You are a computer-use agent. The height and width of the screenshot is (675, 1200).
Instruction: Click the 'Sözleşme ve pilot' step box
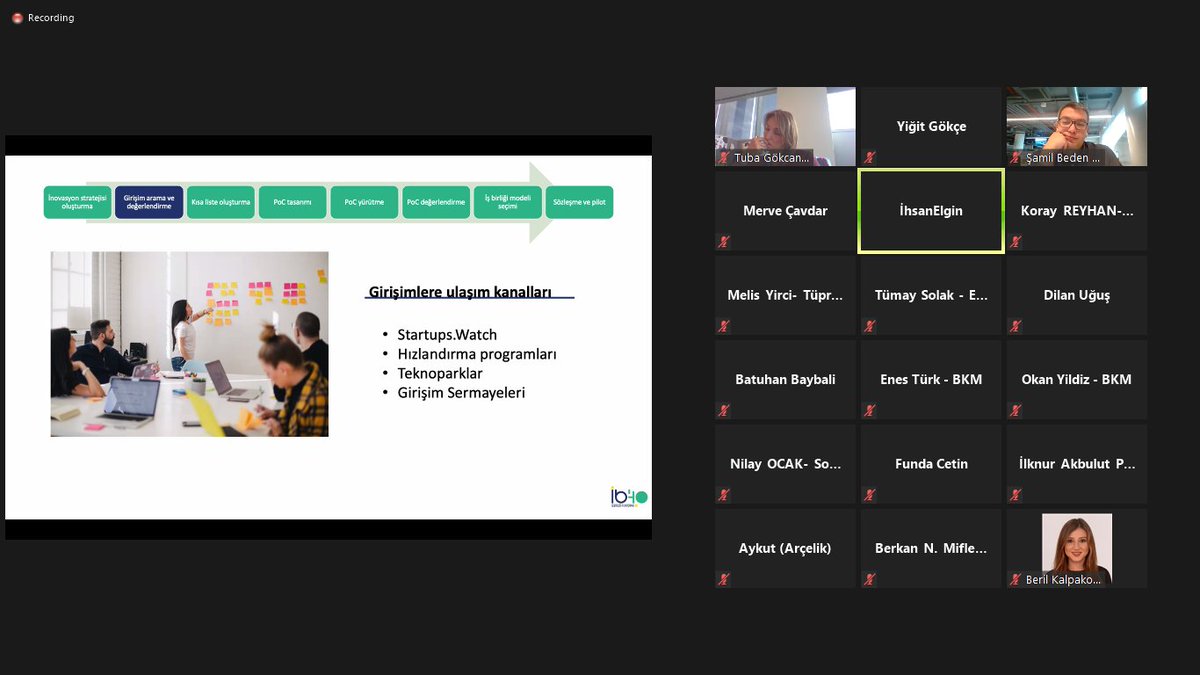(x=580, y=202)
